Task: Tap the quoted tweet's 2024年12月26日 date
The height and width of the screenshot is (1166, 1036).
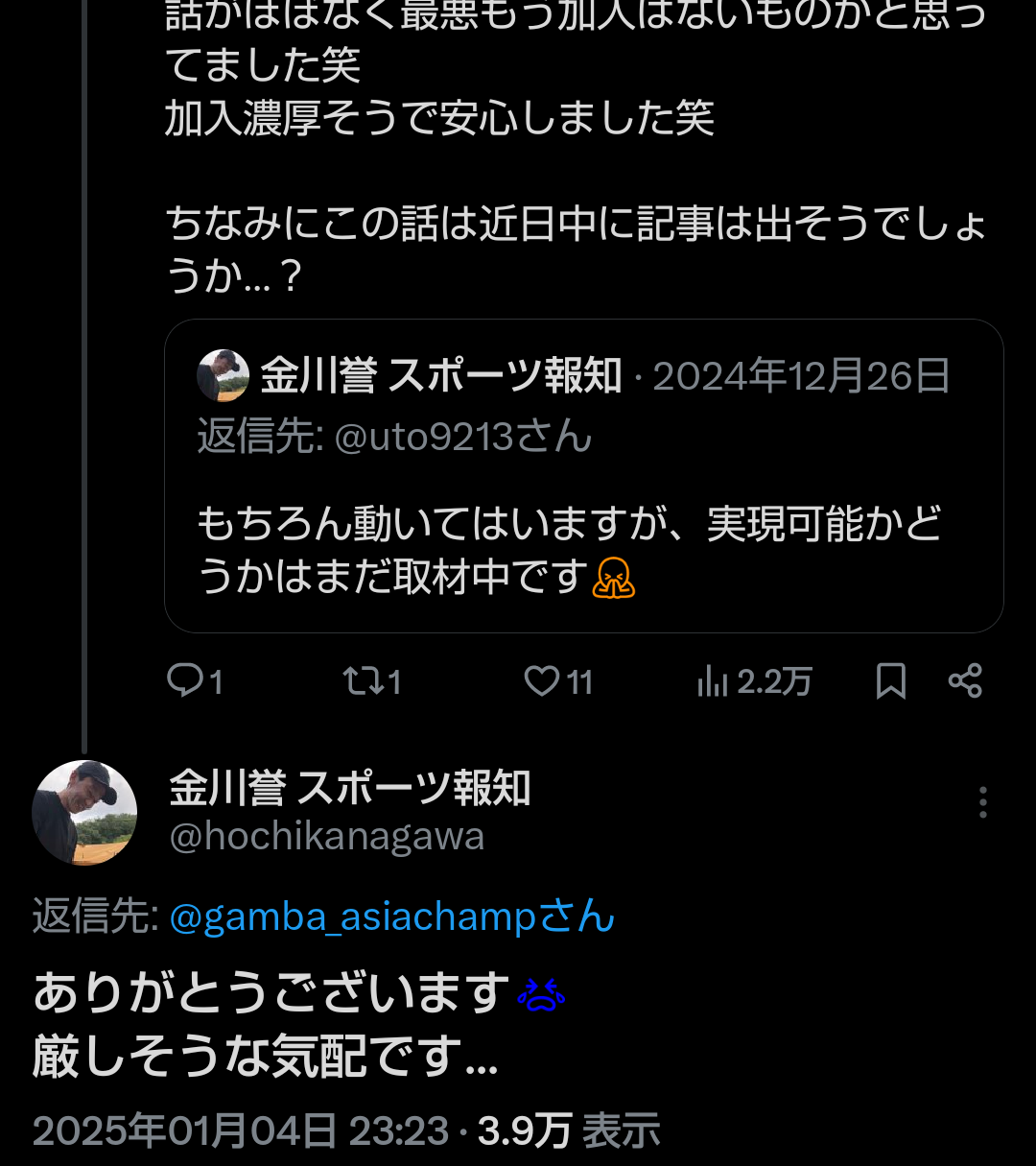Action: 801,376
